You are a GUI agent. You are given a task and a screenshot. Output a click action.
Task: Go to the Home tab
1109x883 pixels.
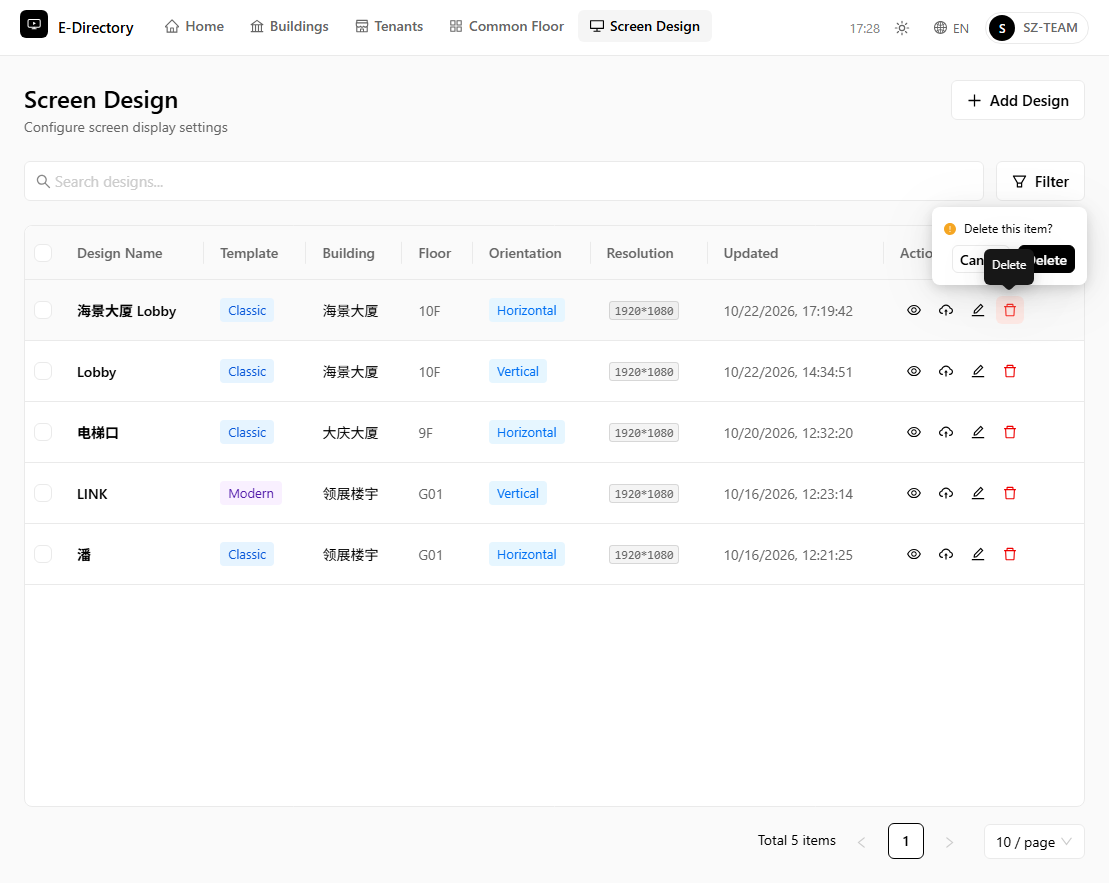click(x=194, y=26)
